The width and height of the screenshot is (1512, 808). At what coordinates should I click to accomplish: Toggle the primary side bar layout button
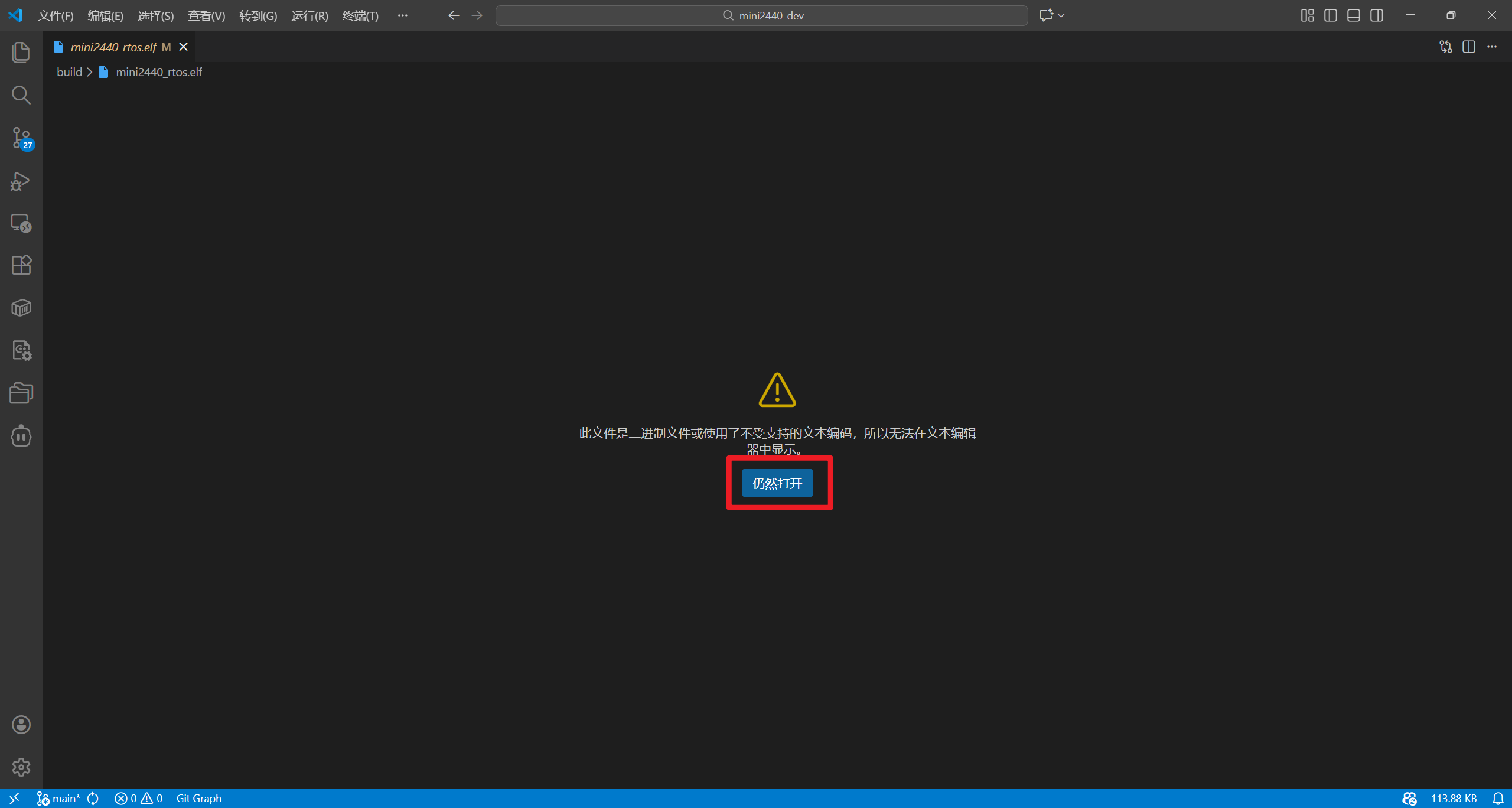(x=1331, y=15)
